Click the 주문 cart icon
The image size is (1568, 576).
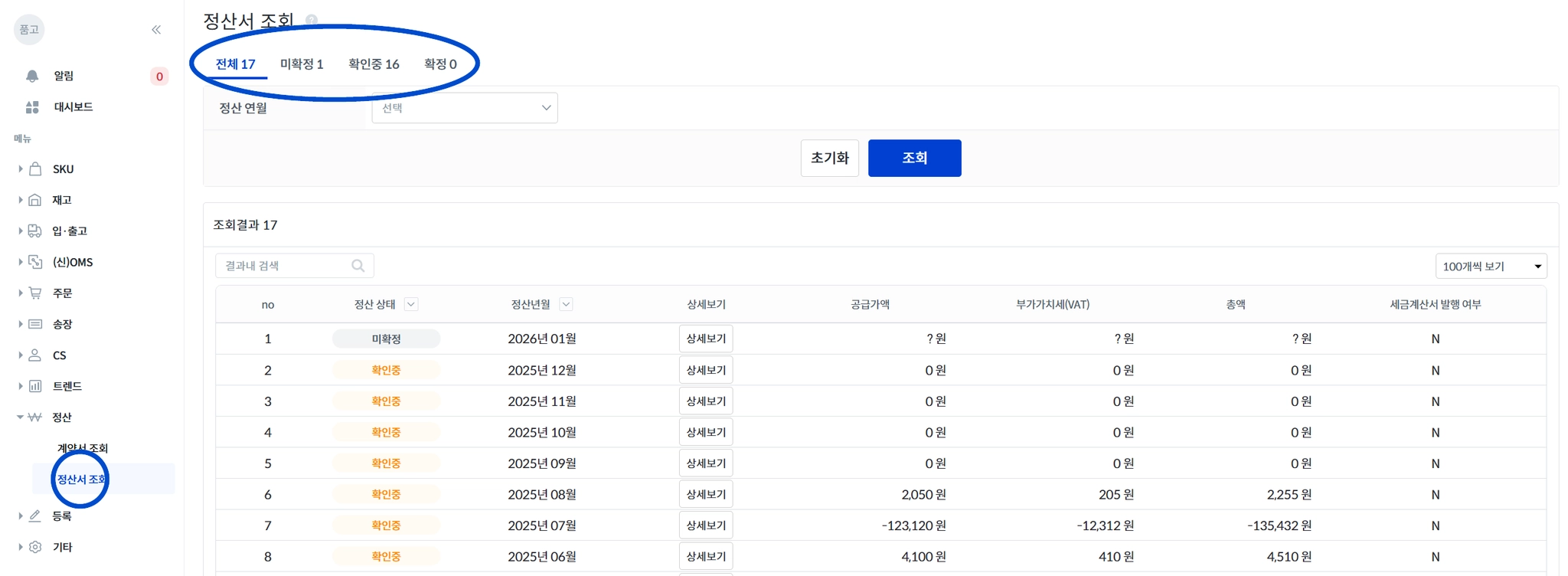point(35,293)
